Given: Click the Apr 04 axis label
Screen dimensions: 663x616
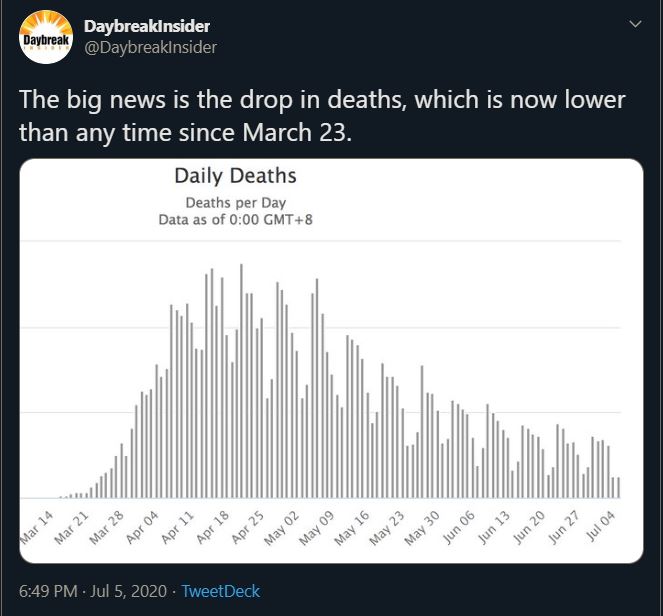Looking at the screenshot, I should click(142, 527).
